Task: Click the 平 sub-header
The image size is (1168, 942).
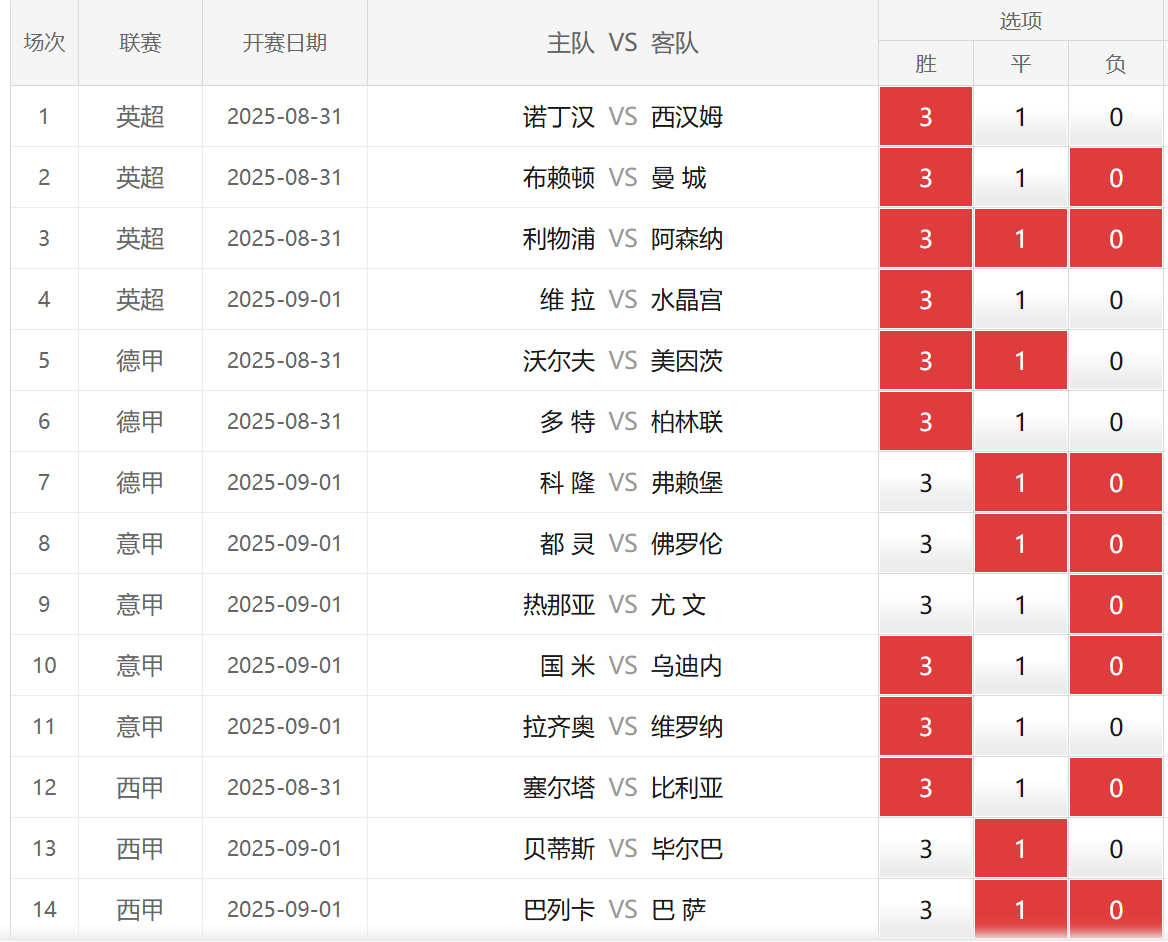Action: (x=1021, y=64)
